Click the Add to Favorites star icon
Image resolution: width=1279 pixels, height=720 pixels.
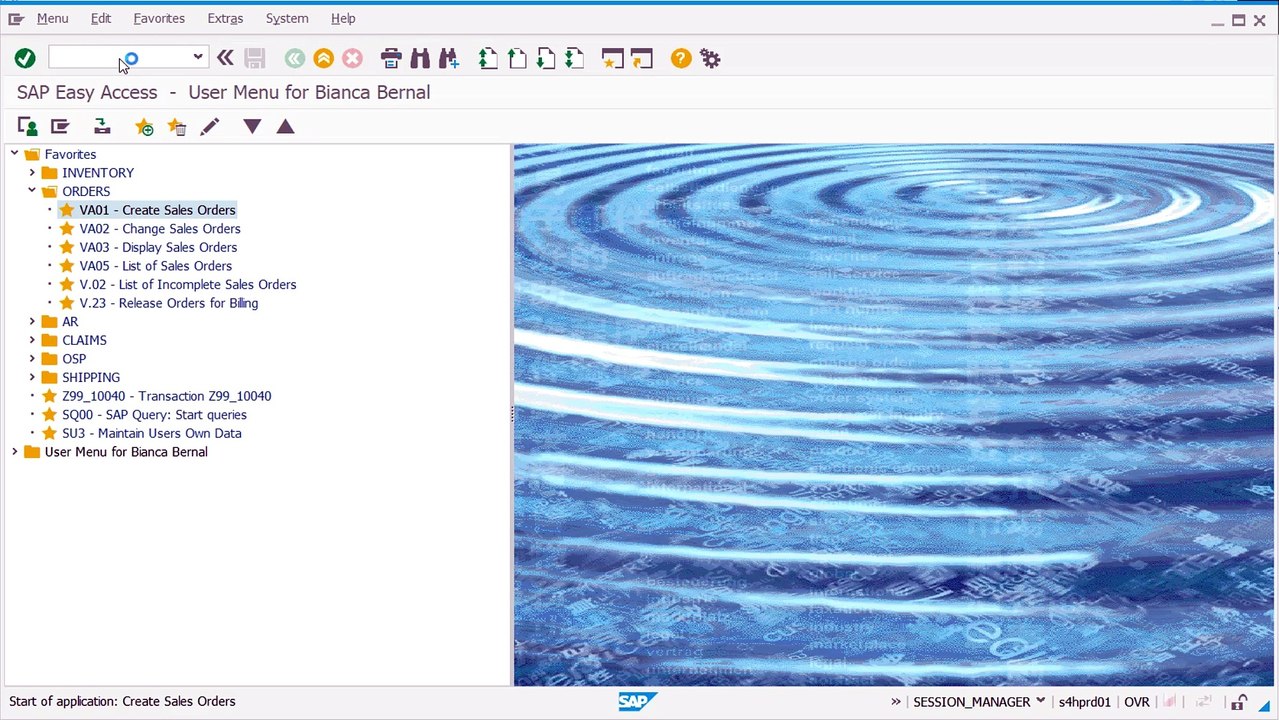[145, 127]
